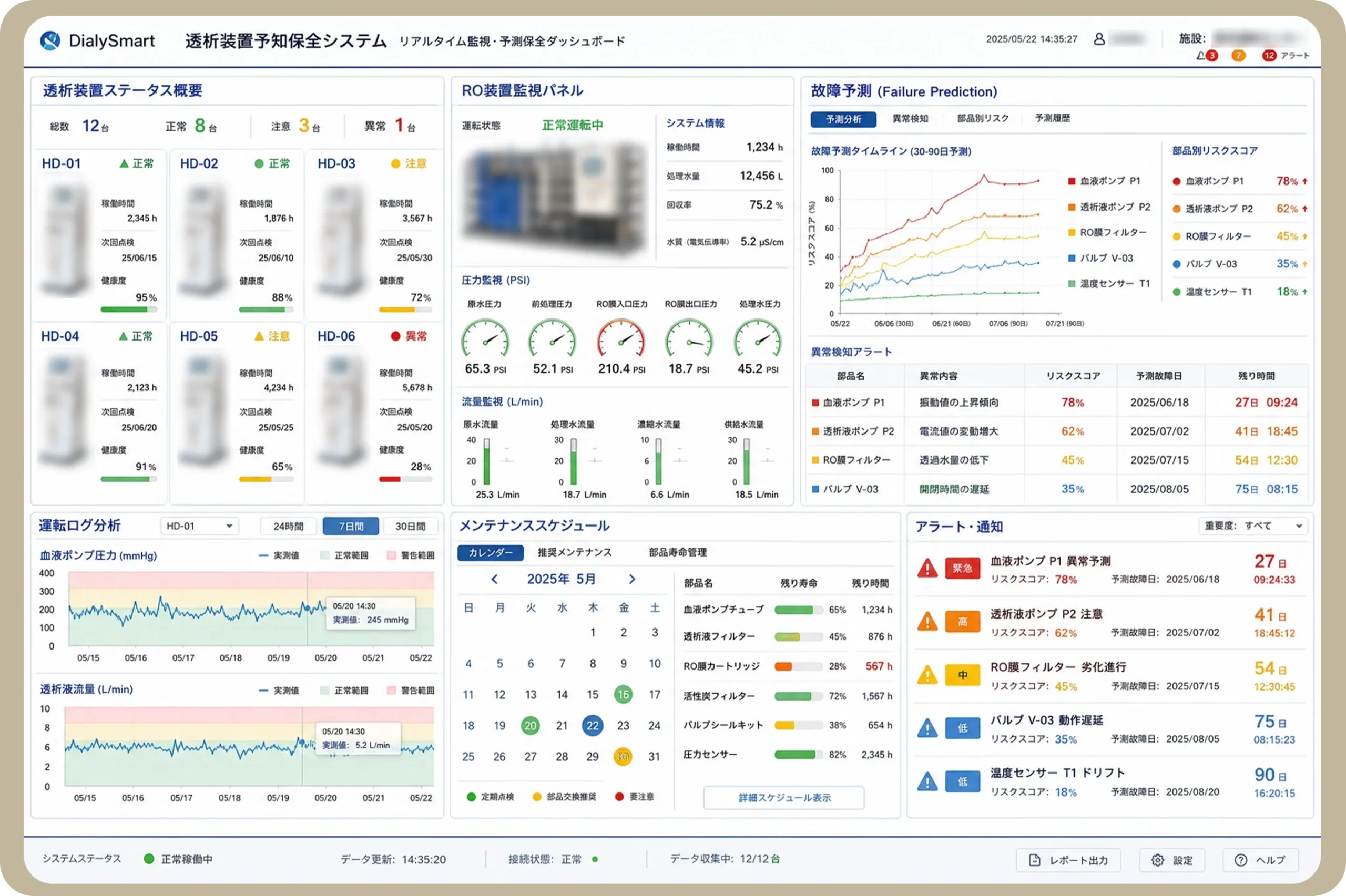Click the gear icon on 設定 button

coord(1157,860)
